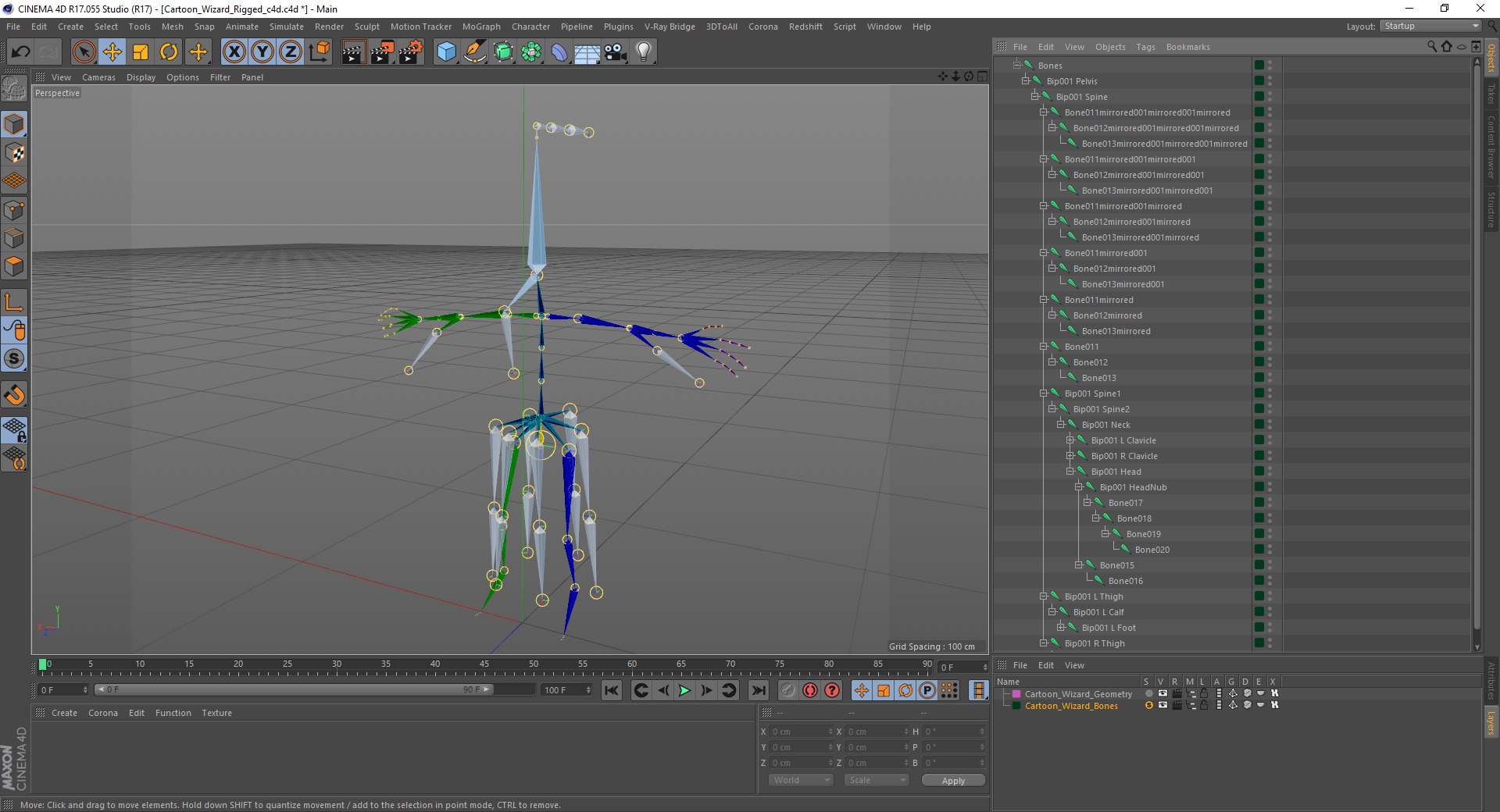Viewport: 1500px width, 812px height.
Task: Switch to Texture mode in left palette
Action: pos(14,153)
